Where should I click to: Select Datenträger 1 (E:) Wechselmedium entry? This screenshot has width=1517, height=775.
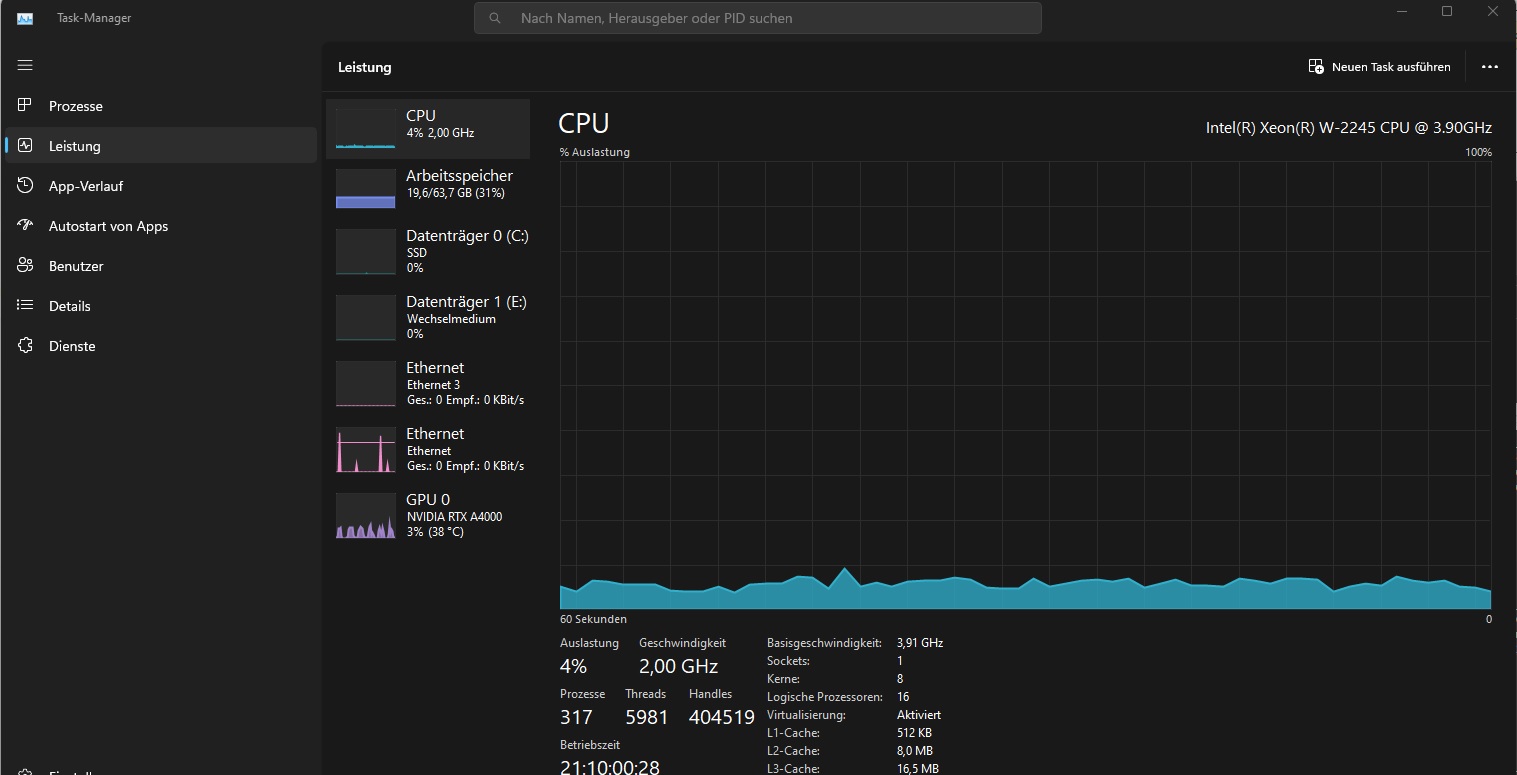(x=428, y=317)
